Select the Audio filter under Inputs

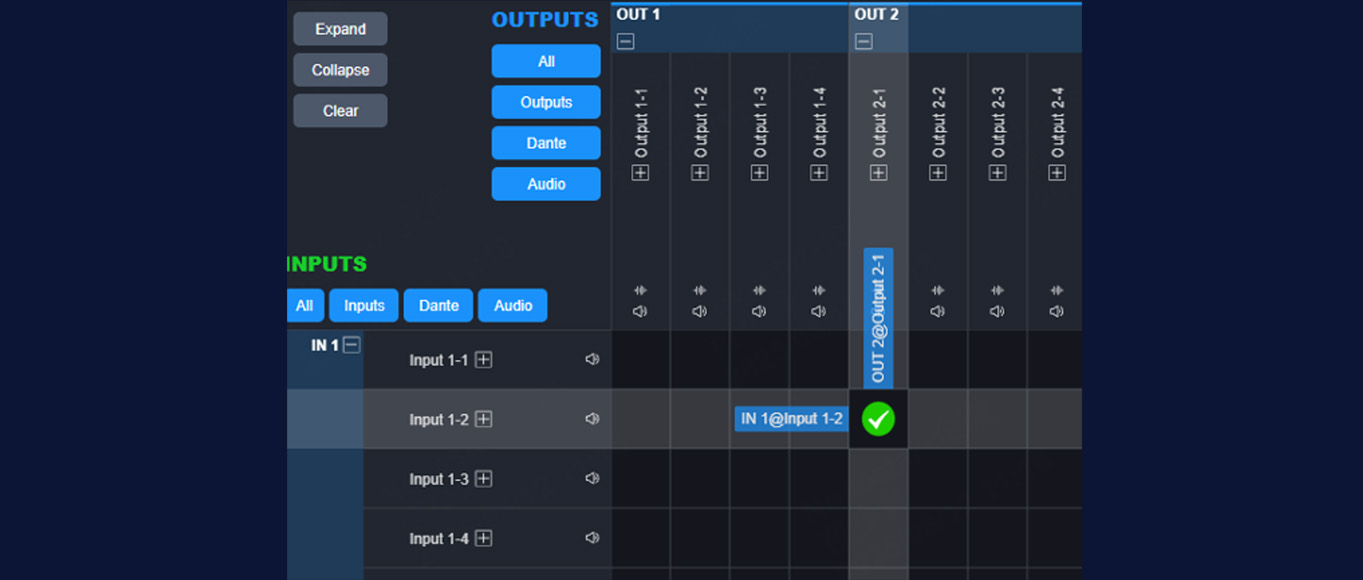tap(512, 306)
